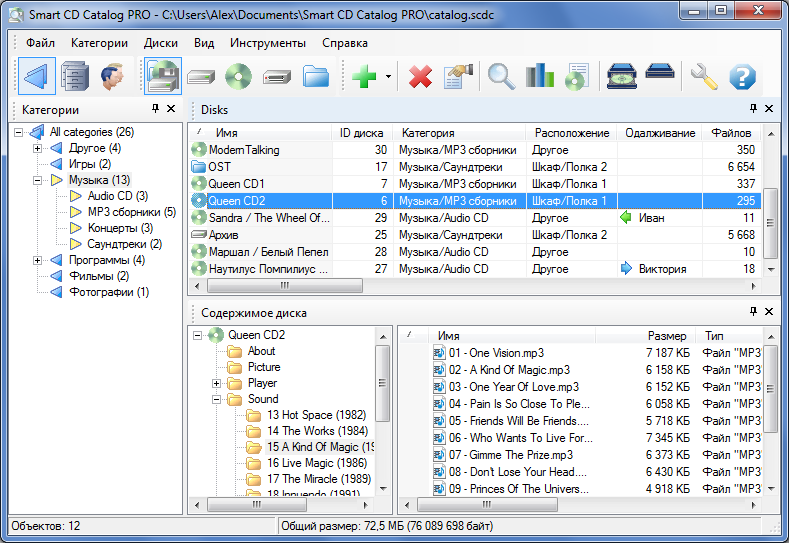Open the Категории menu

(99, 43)
